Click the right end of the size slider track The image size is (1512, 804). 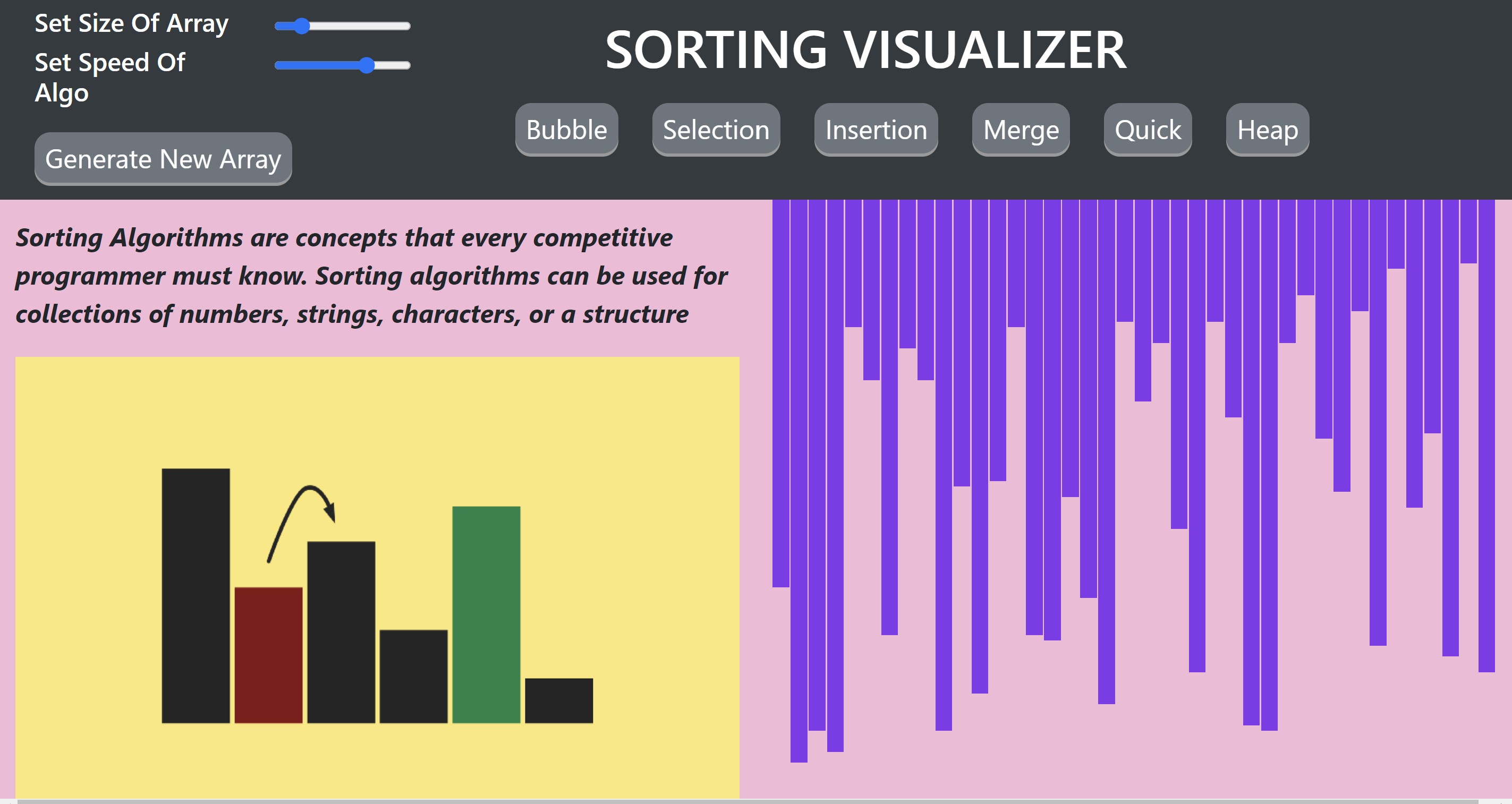tap(407, 26)
